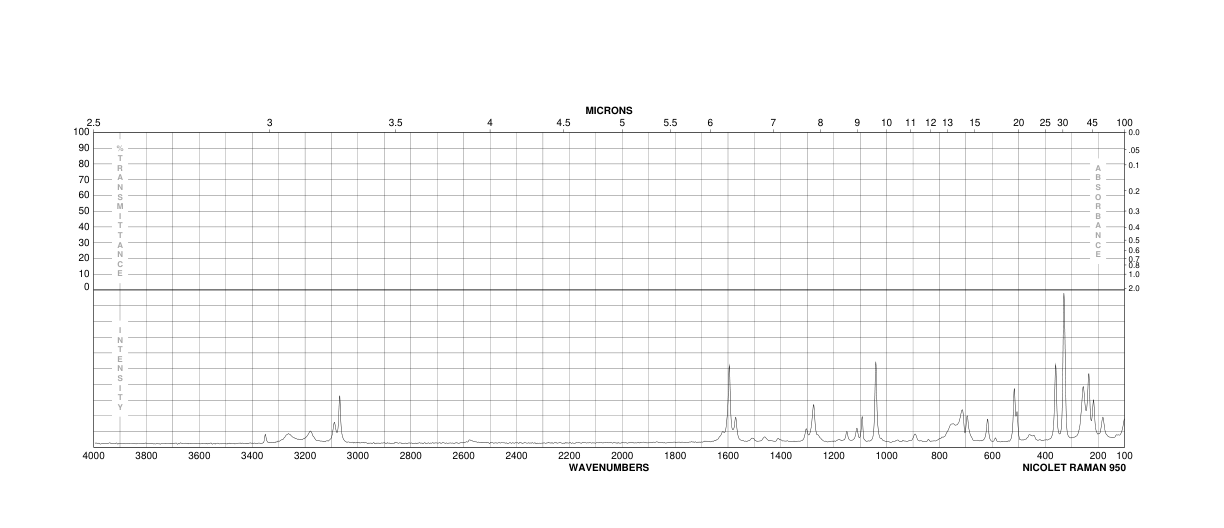Click the 45 microns tick label
Image resolution: width=1224 pixels, height=528 pixels.
pos(1092,122)
